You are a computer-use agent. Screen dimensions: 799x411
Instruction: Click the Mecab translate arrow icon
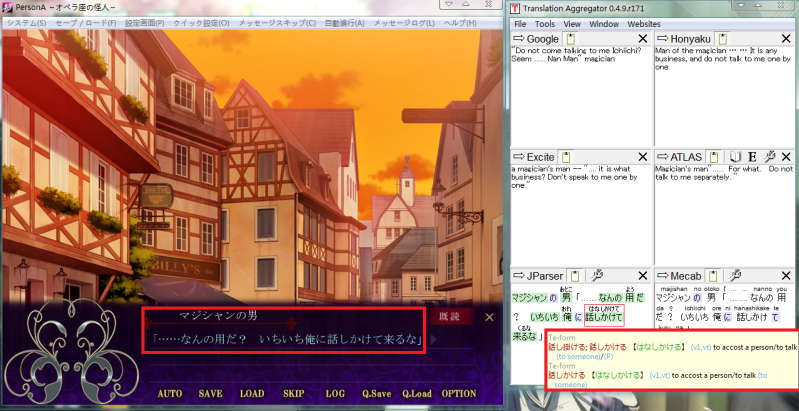click(664, 275)
